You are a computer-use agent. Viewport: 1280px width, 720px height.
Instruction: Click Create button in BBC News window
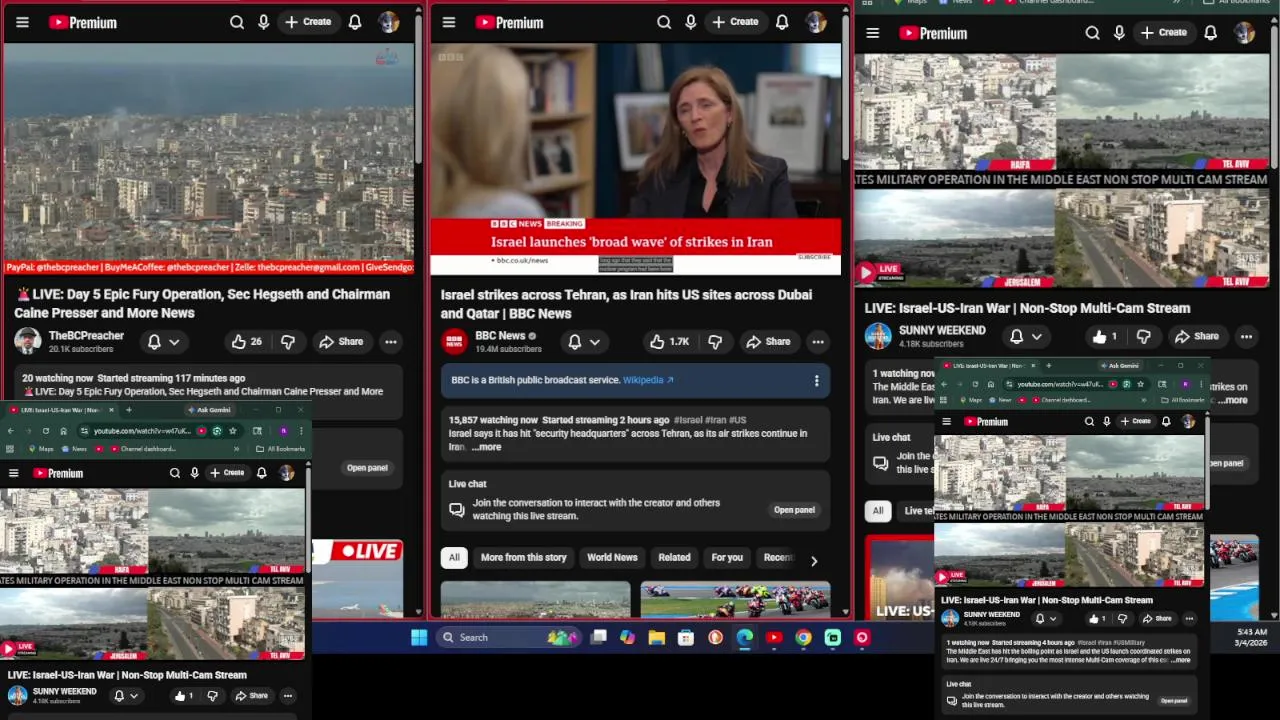[734, 22]
